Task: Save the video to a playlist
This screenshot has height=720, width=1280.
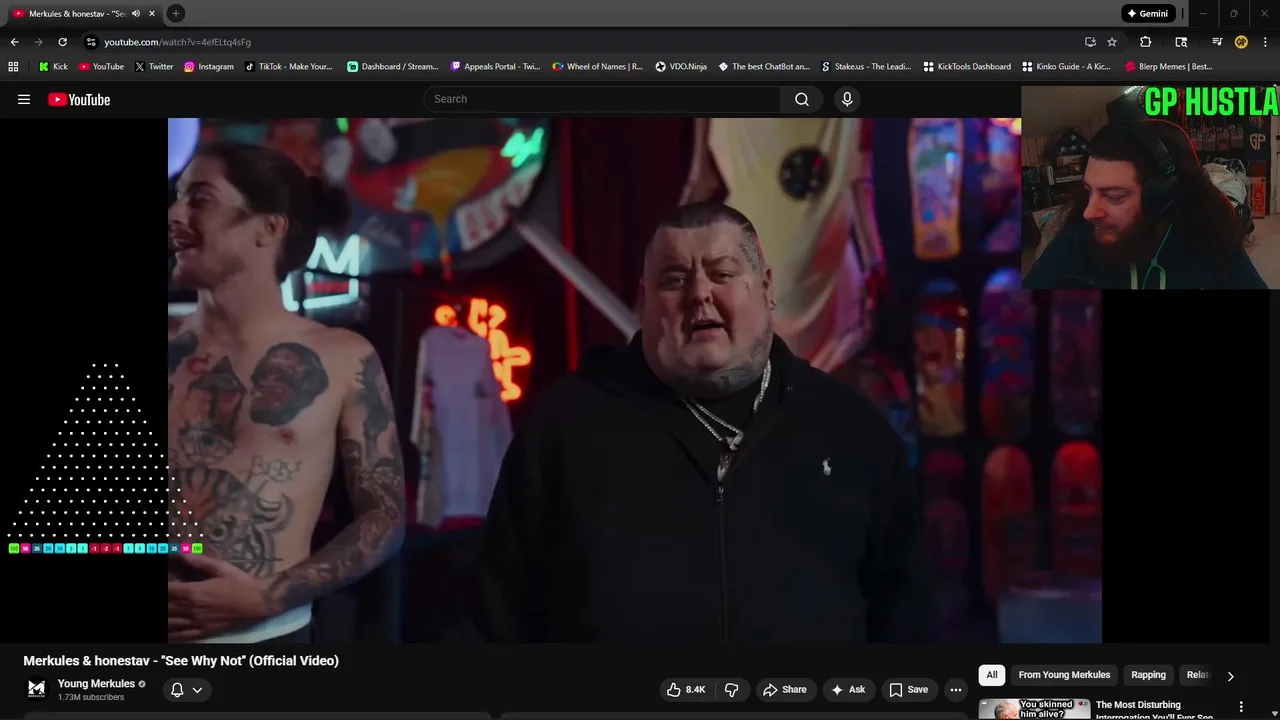Action: pyautogui.click(x=909, y=690)
